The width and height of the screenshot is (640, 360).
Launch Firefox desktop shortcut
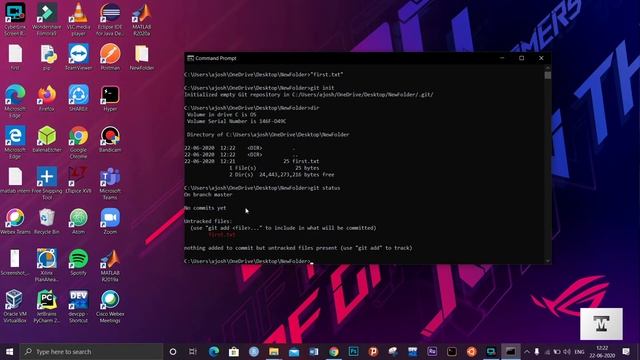tap(47, 98)
